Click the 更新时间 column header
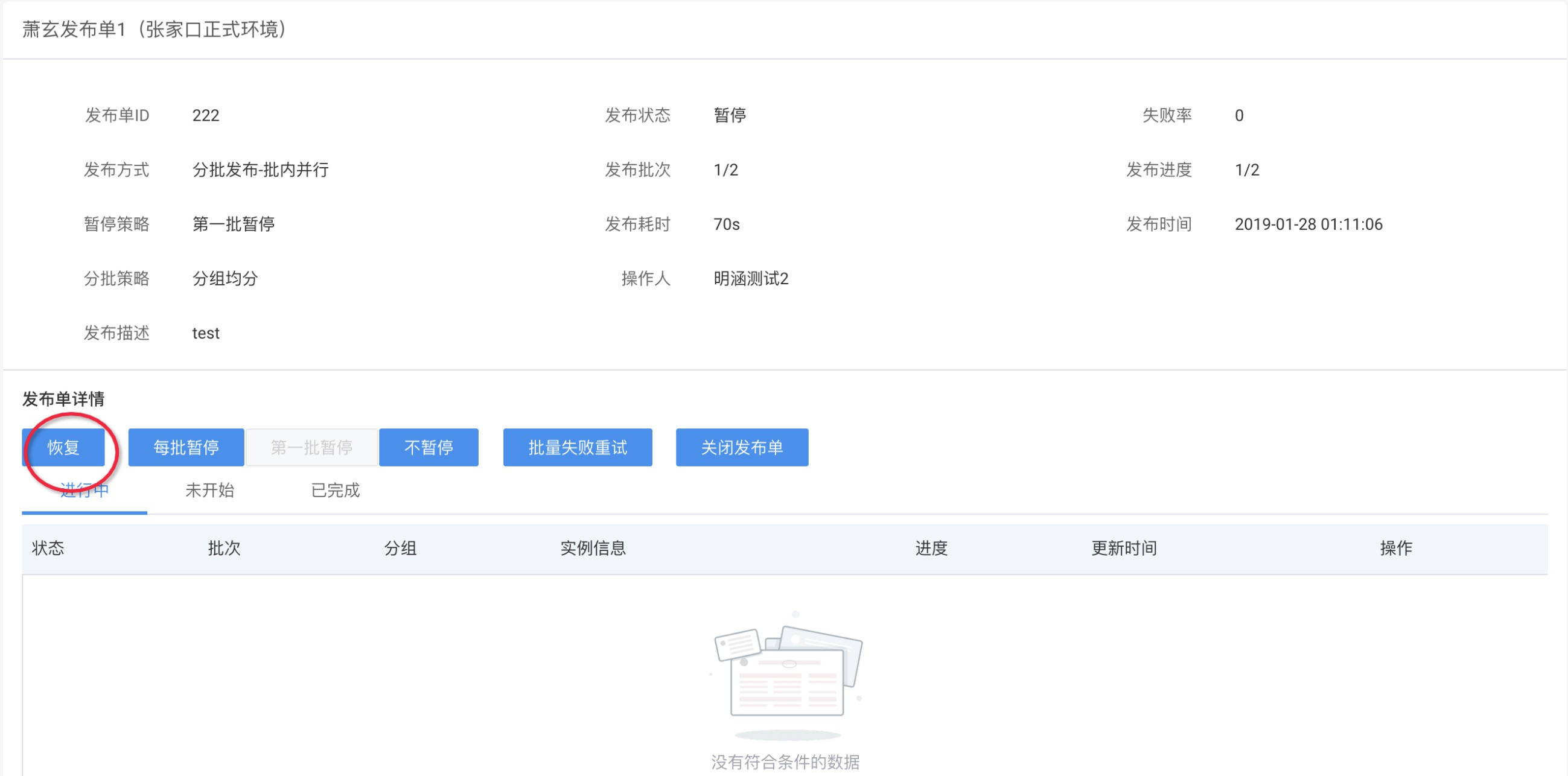The height and width of the screenshot is (776, 1568). [1124, 549]
